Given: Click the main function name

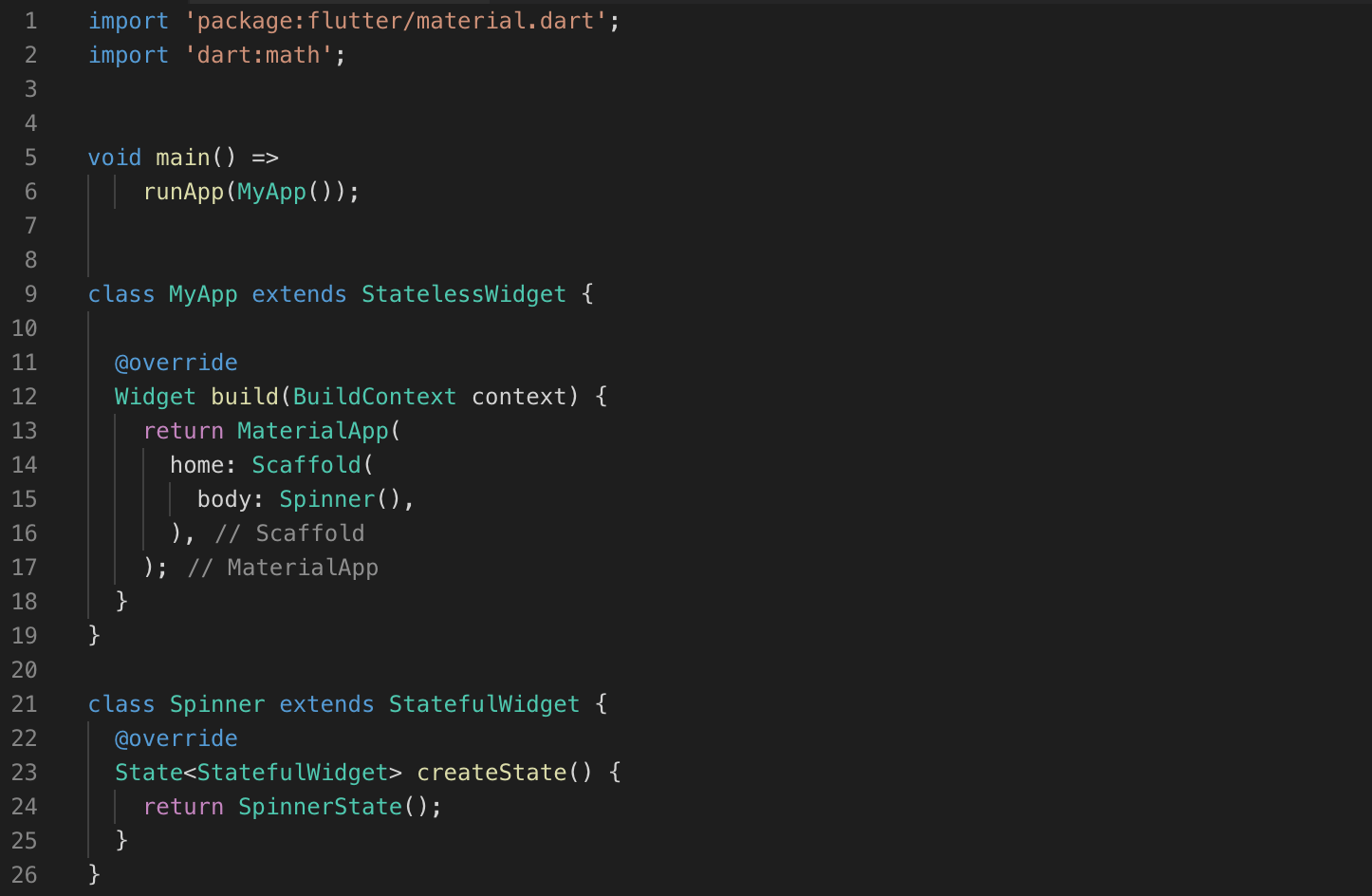Looking at the screenshot, I should (183, 158).
